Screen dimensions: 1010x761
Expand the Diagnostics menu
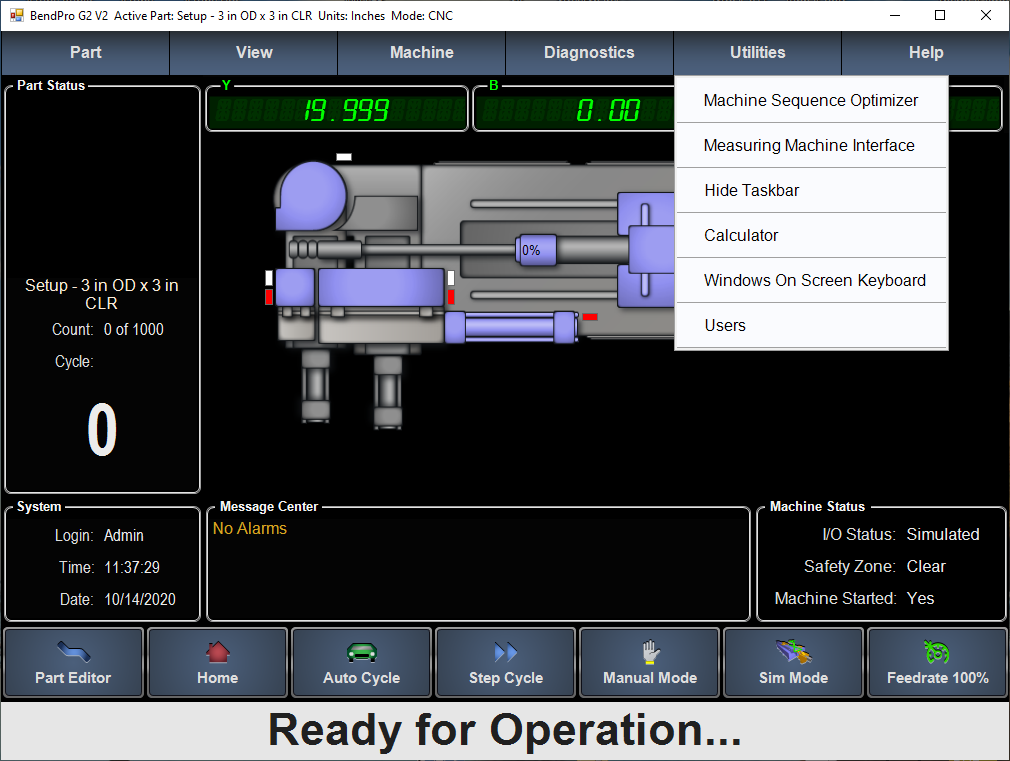click(589, 53)
